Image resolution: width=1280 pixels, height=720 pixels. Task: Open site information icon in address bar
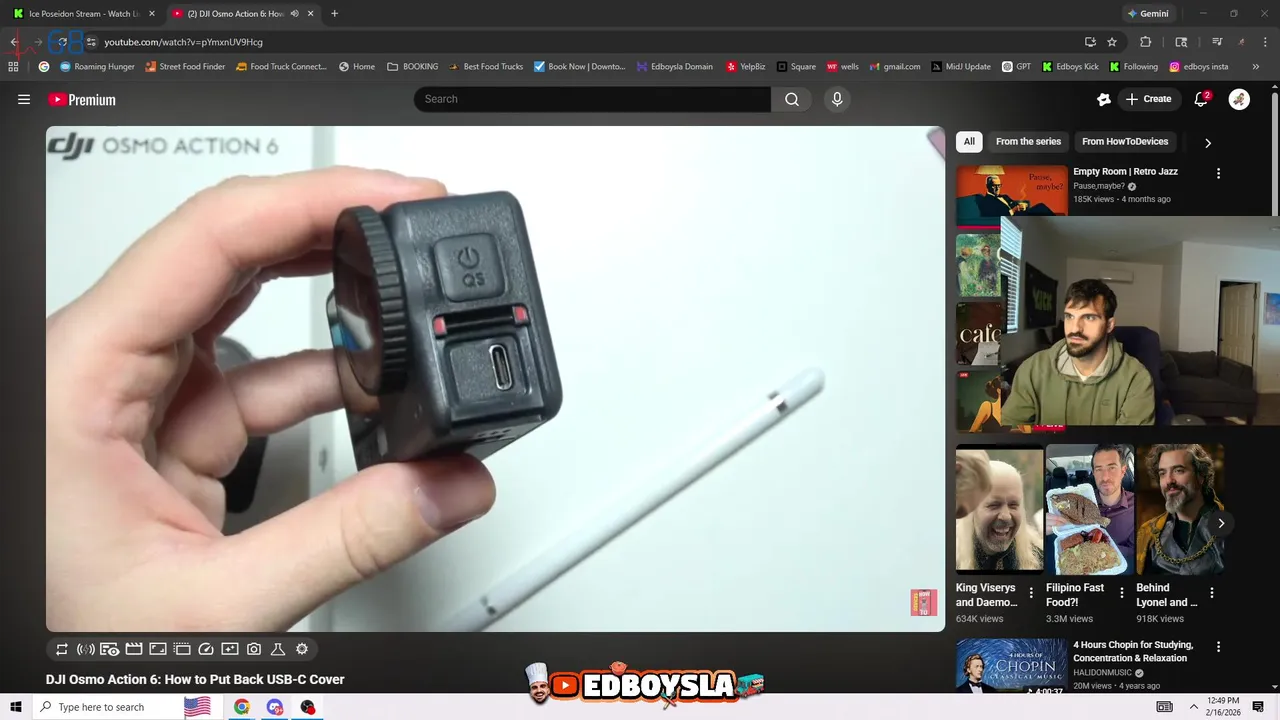pos(91,42)
